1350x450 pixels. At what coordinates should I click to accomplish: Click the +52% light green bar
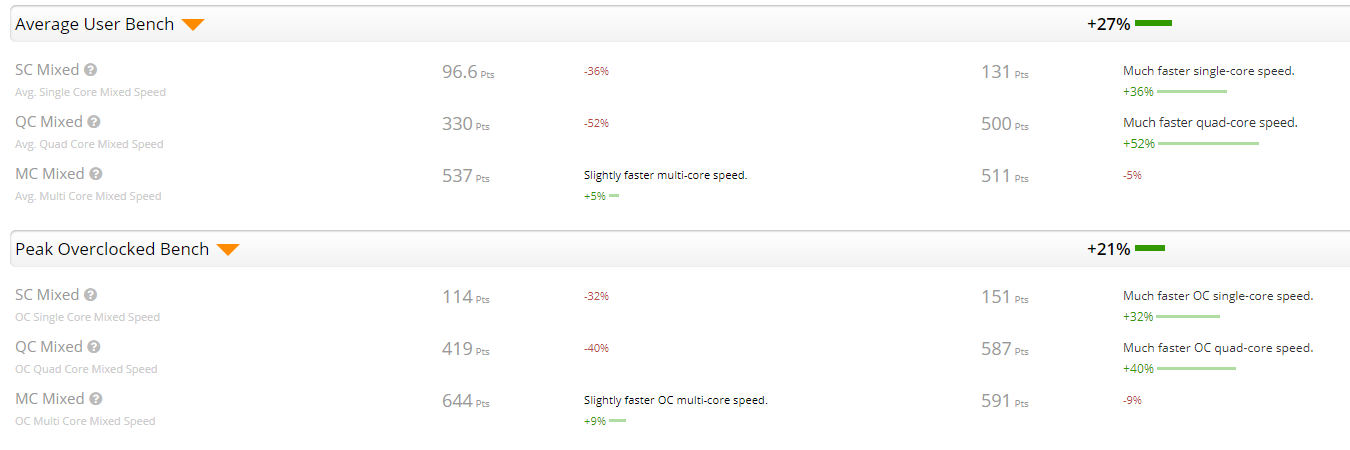pyautogui.click(x=1208, y=144)
